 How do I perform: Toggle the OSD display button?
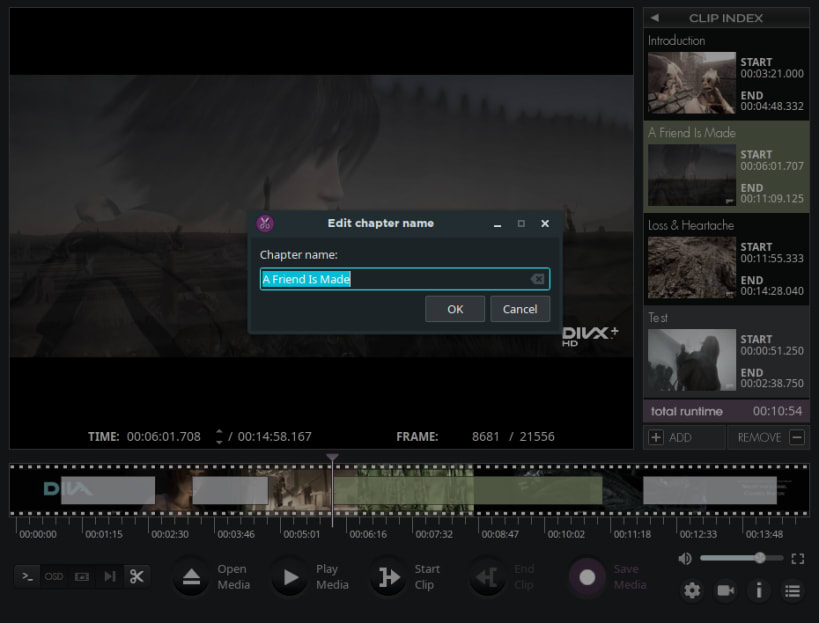54,577
